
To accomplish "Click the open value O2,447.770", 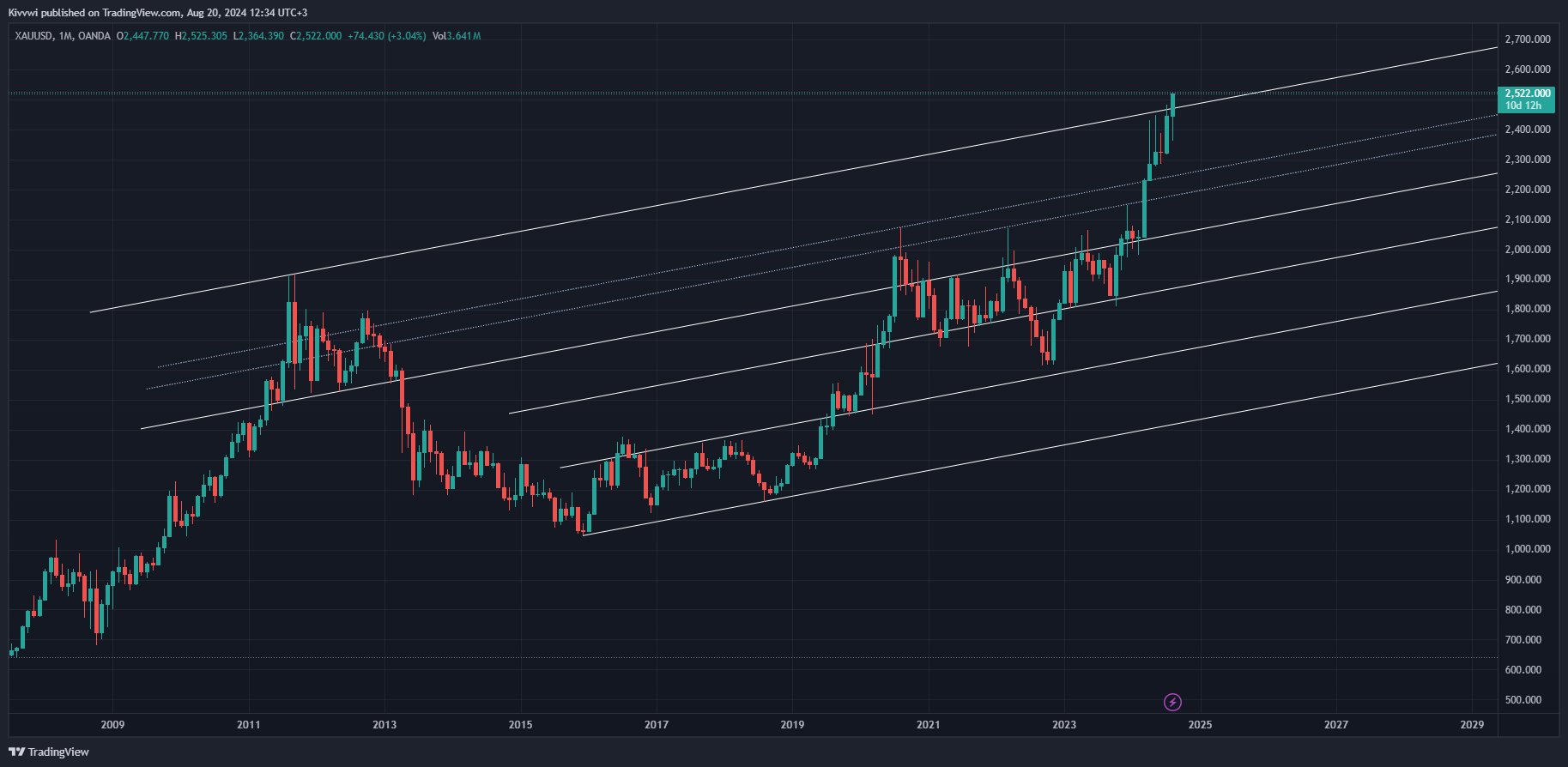I will [x=143, y=36].
